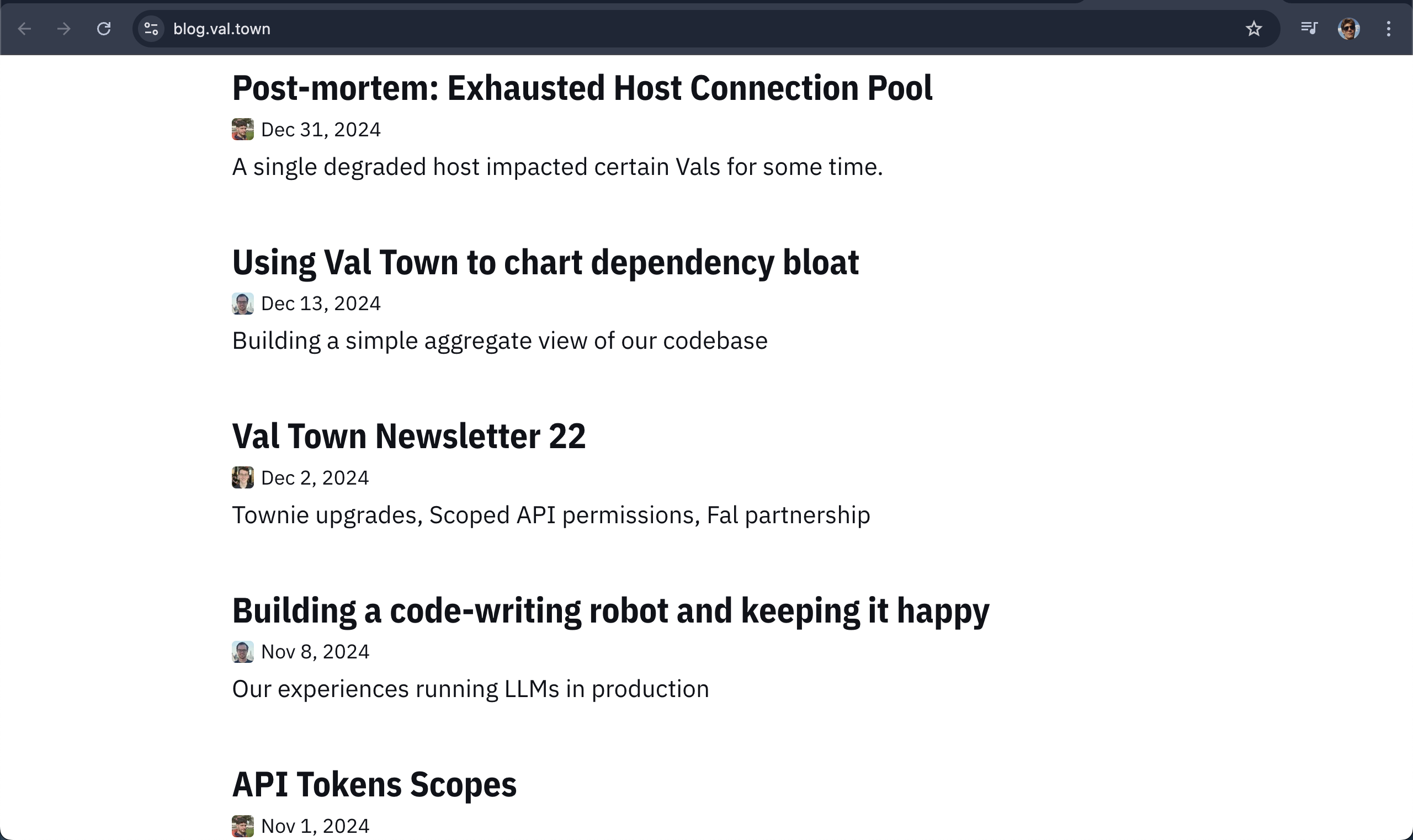Image resolution: width=1413 pixels, height=840 pixels.
Task: Open Using Val Town to chart dependency bloat
Action: 545,263
